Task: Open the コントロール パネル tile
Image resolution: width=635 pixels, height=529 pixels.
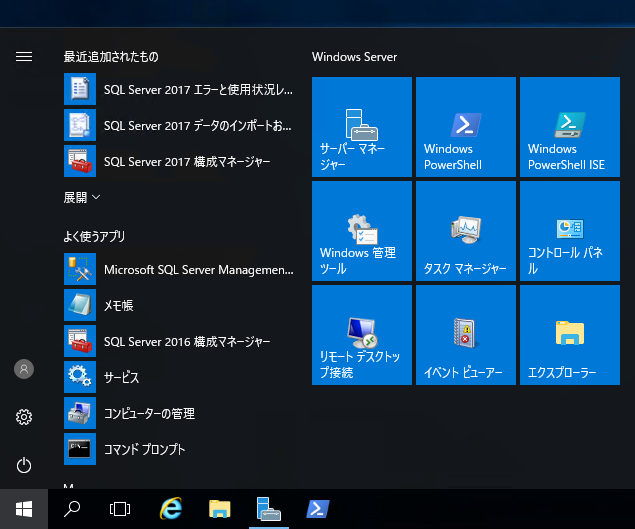Action: pos(570,231)
